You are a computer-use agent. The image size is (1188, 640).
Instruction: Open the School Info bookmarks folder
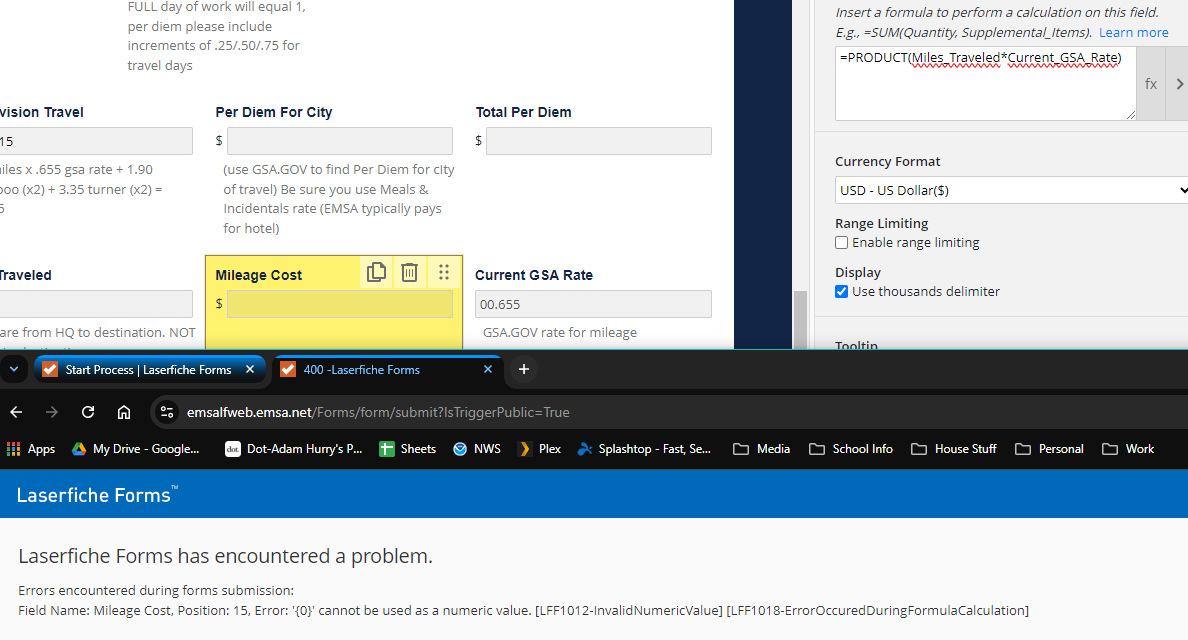851,449
